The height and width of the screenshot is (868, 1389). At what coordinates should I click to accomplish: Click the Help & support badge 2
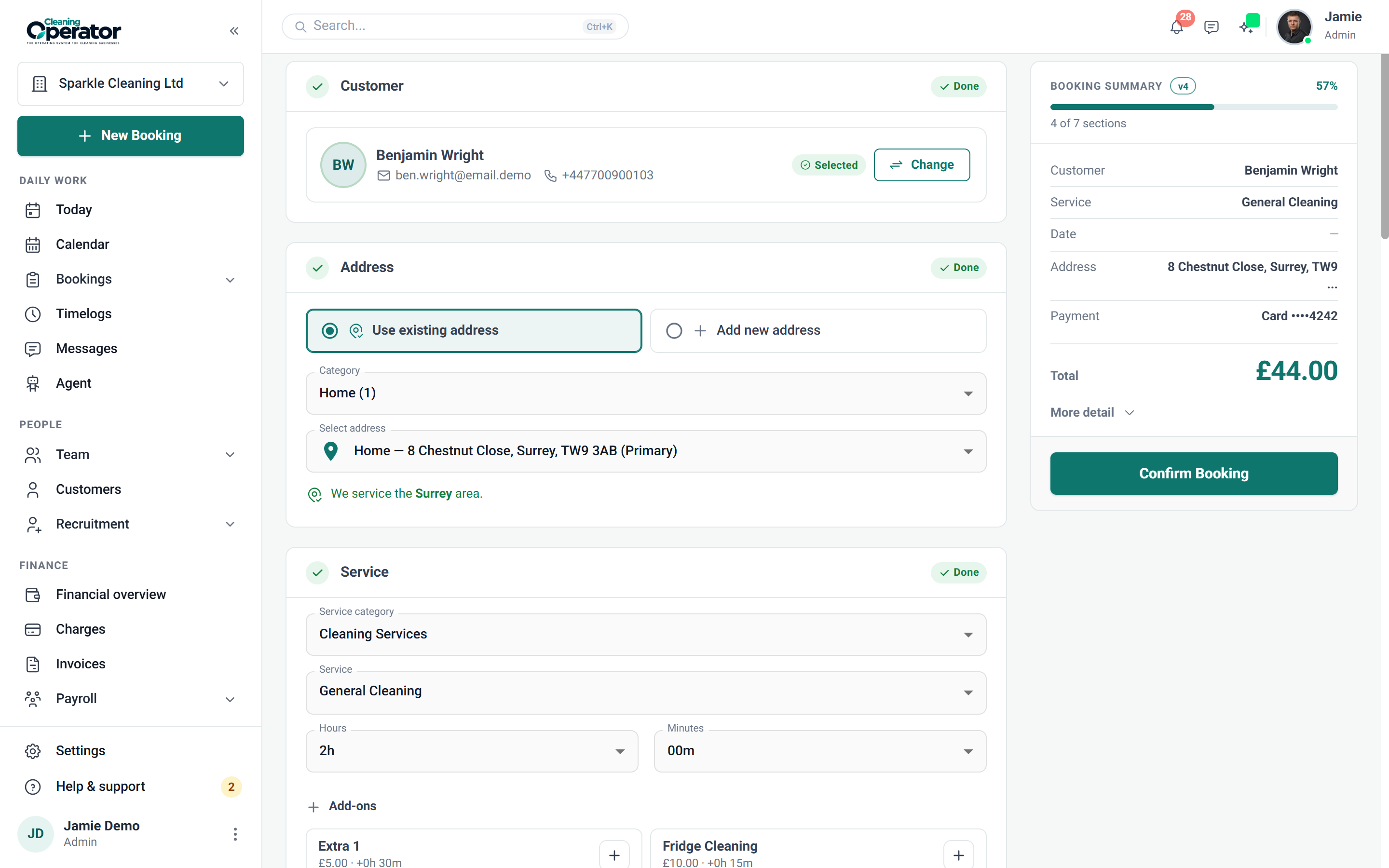[x=231, y=787]
